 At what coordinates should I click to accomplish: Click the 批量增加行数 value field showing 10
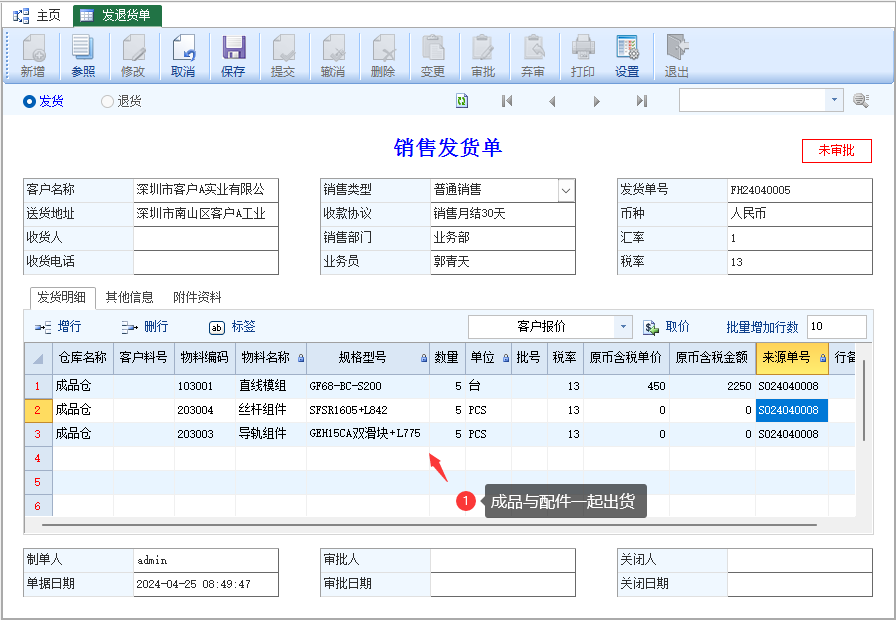837,327
